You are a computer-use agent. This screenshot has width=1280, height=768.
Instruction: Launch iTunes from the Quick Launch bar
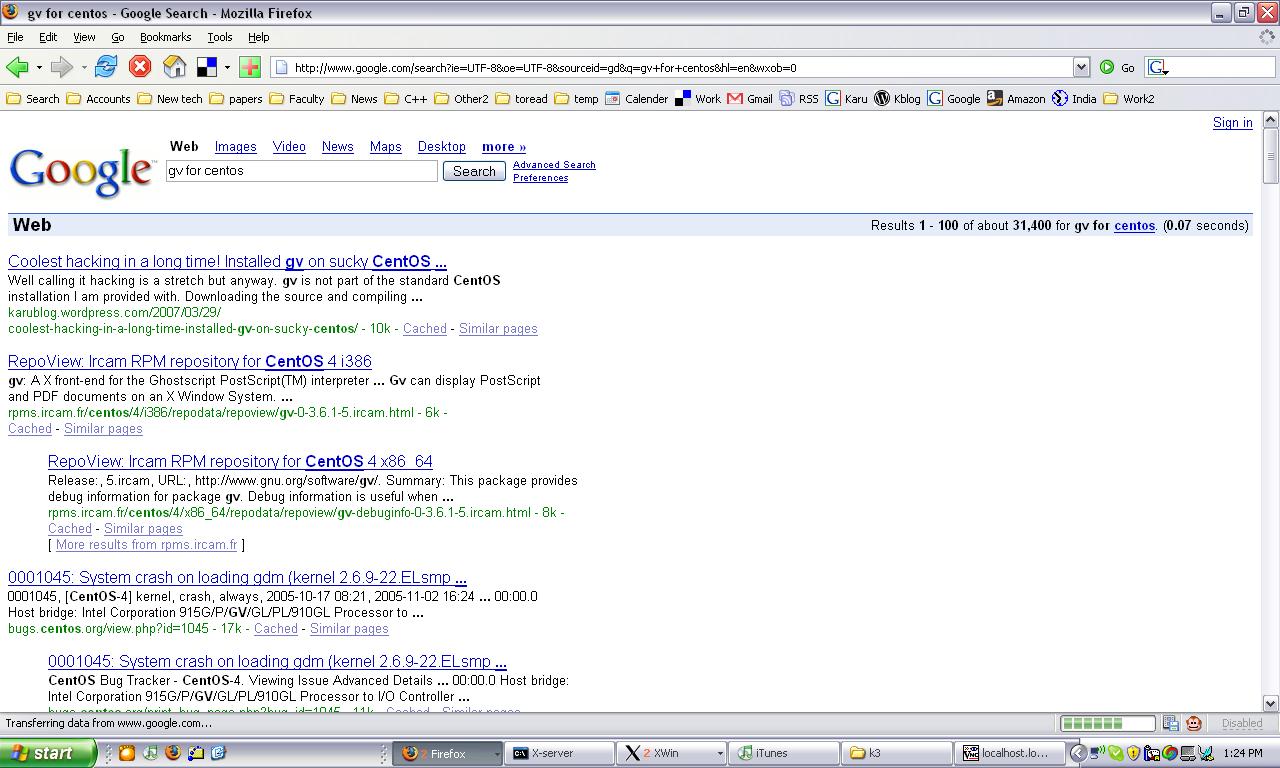[150, 753]
